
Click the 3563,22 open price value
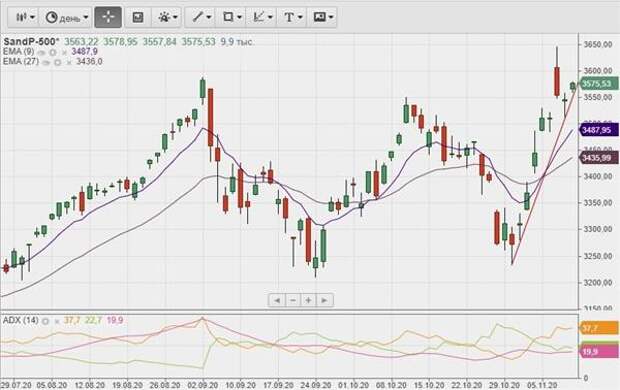tap(81, 42)
